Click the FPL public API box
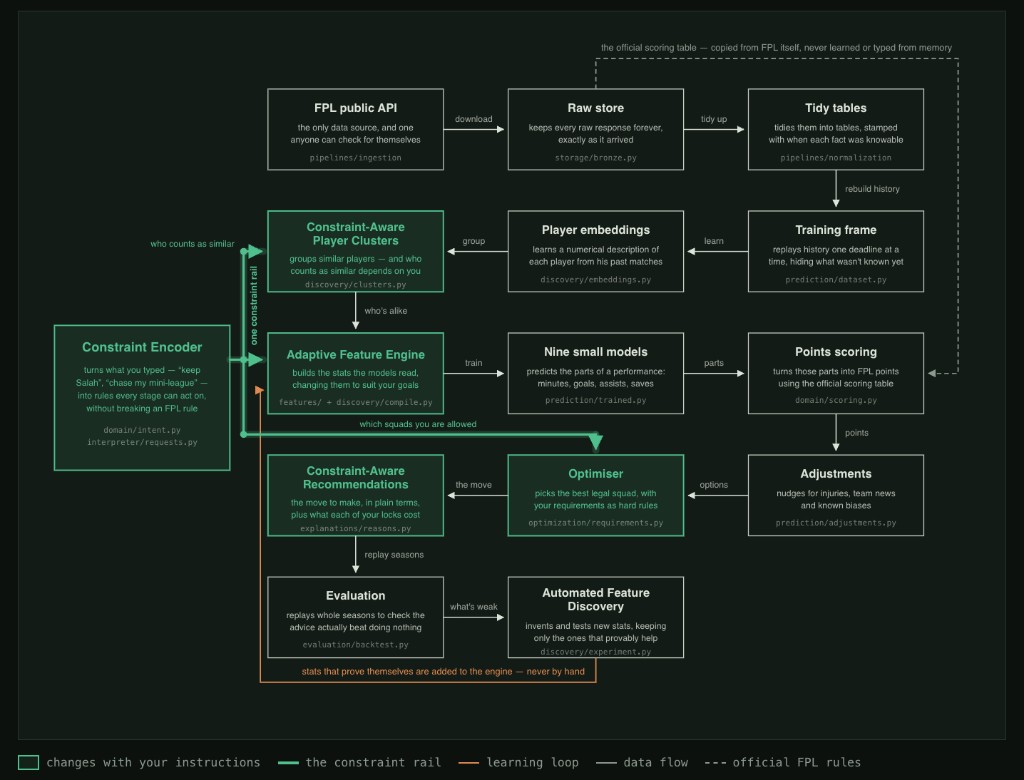 [355, 129]
